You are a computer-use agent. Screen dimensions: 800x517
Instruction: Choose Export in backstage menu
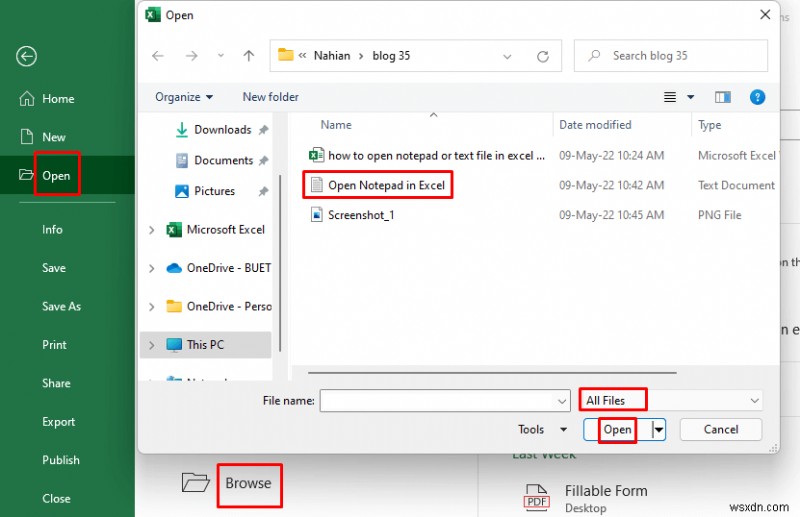point(58,422)
